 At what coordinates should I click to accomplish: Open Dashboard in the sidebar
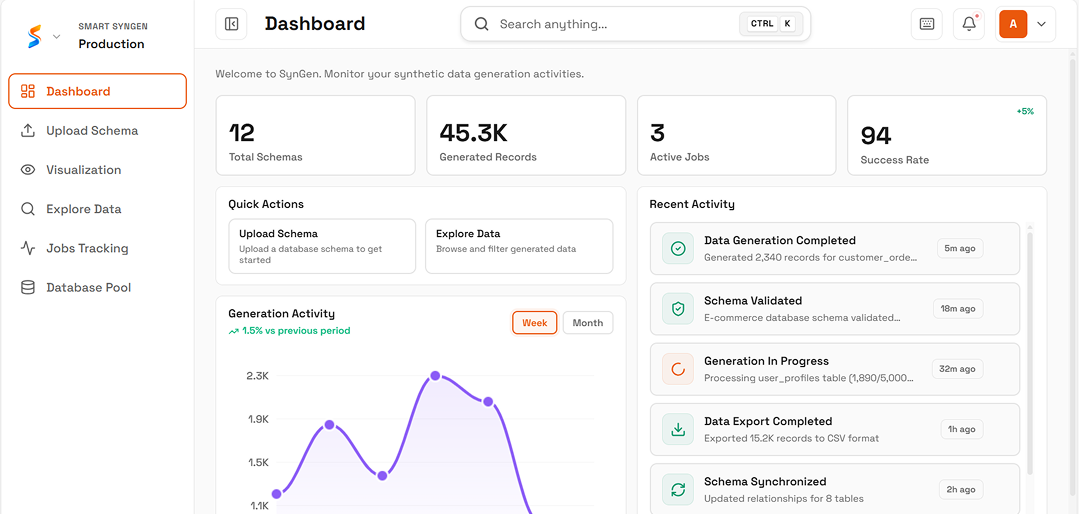(x=97, y=91)
